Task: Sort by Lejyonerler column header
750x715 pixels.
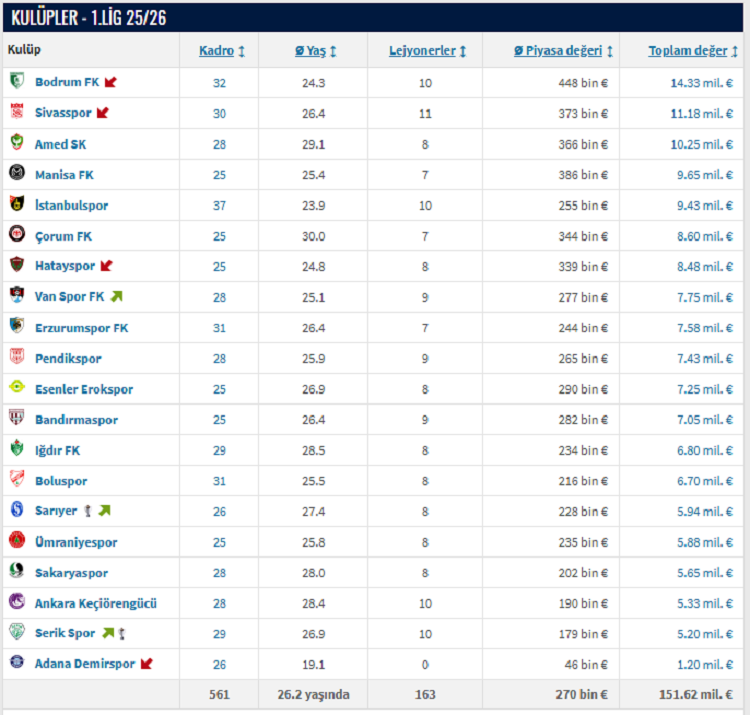Action: 427,50
